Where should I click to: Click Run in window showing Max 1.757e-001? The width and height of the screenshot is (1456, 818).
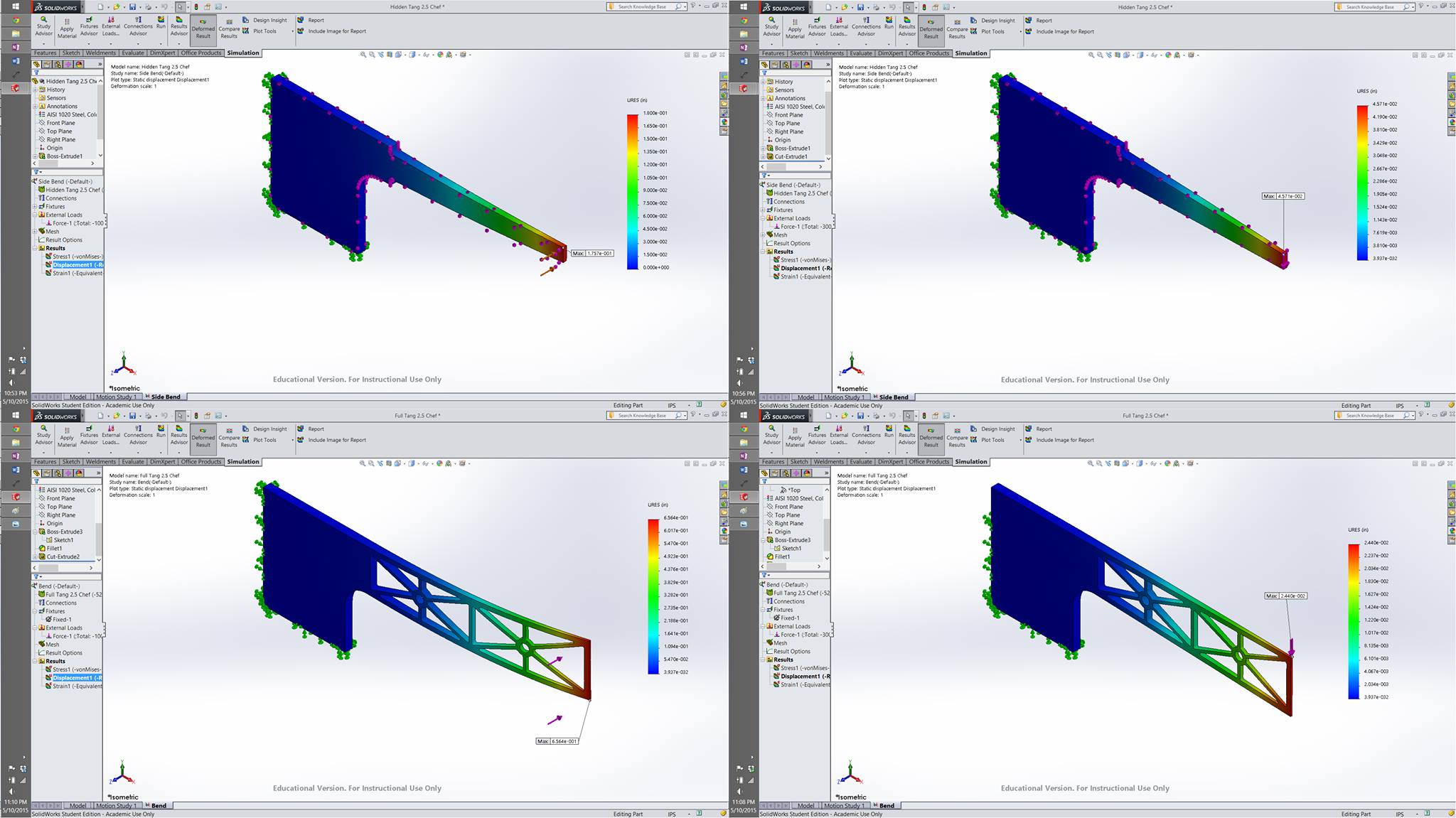[161, 23]
